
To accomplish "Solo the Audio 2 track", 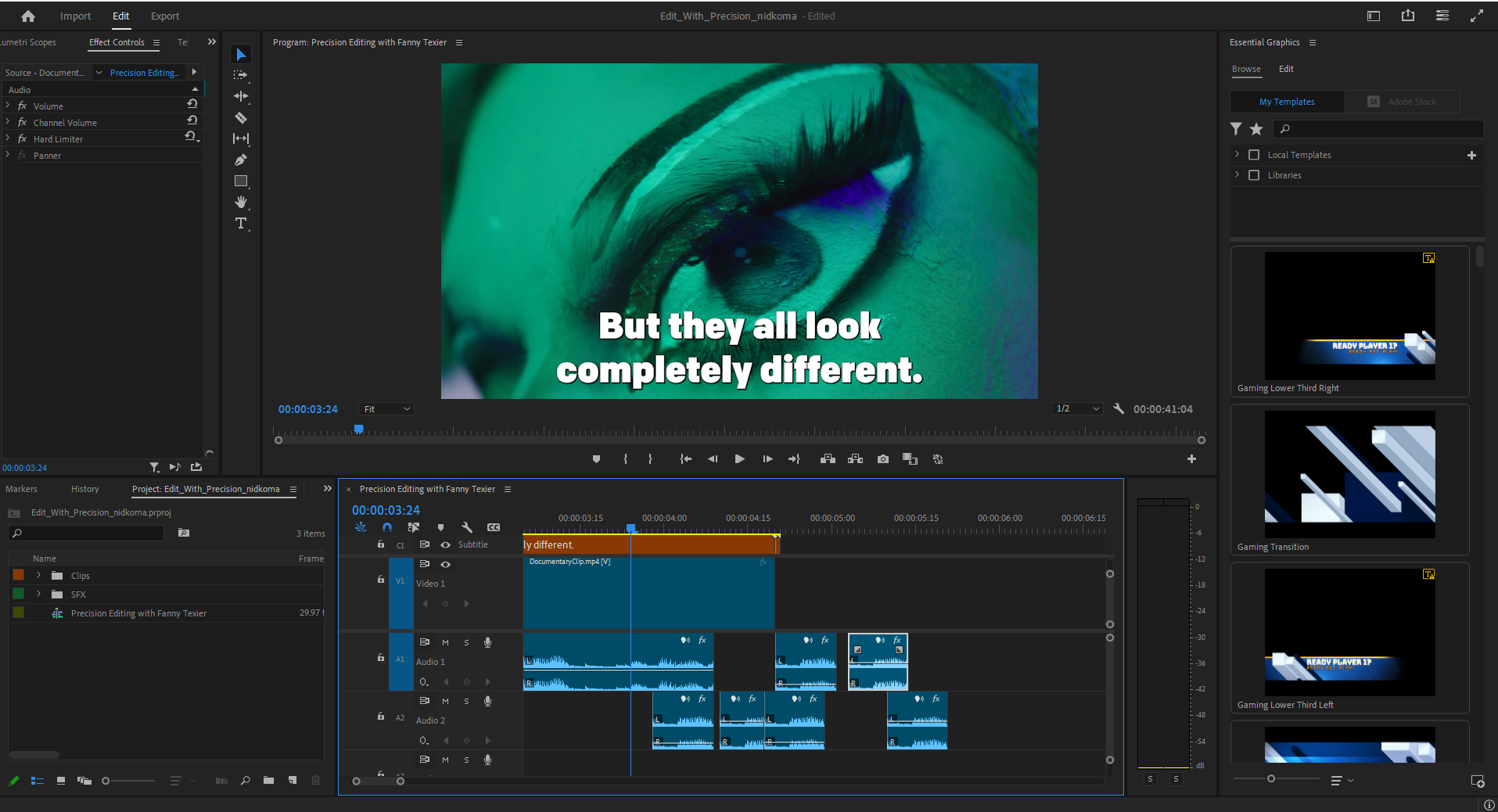I will coord(467,701).
